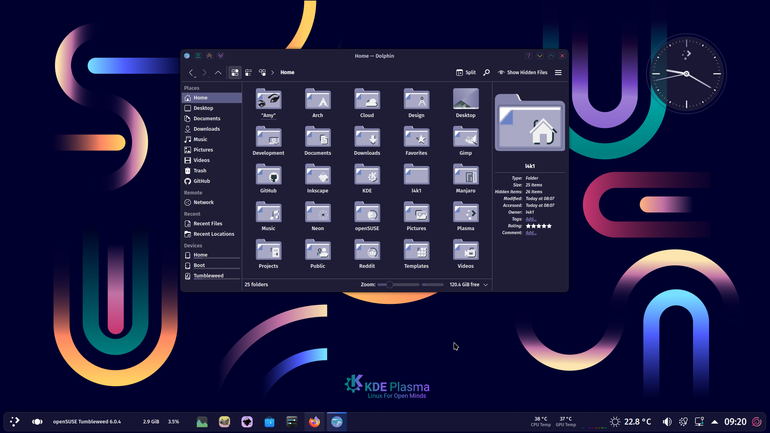
Task: Open the Dolphin hamburger menu
Action: [558, 73]
